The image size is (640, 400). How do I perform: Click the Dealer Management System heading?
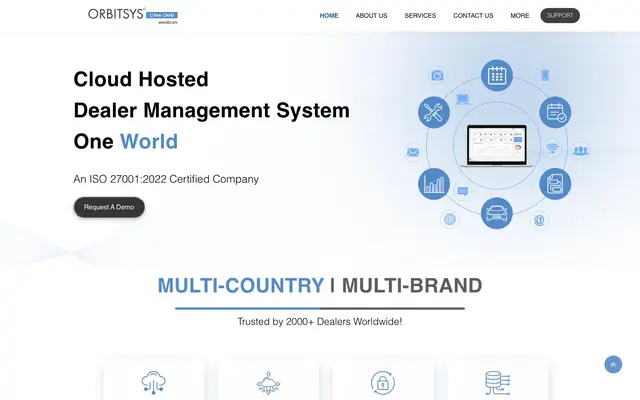tap(211, 110)
